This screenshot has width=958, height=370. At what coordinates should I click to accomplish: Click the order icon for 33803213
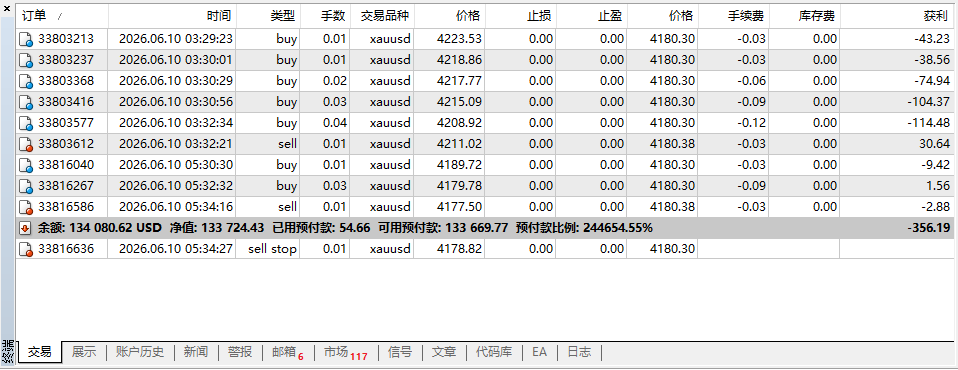26,40
